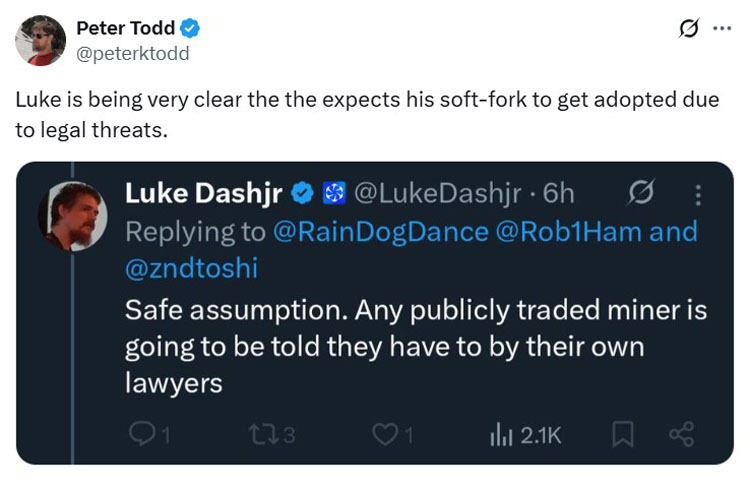Screen dimensions: 750x487
Task: Open the vertical three-dot menu in the quoted tweet
Action: click(x=697, y=194)
